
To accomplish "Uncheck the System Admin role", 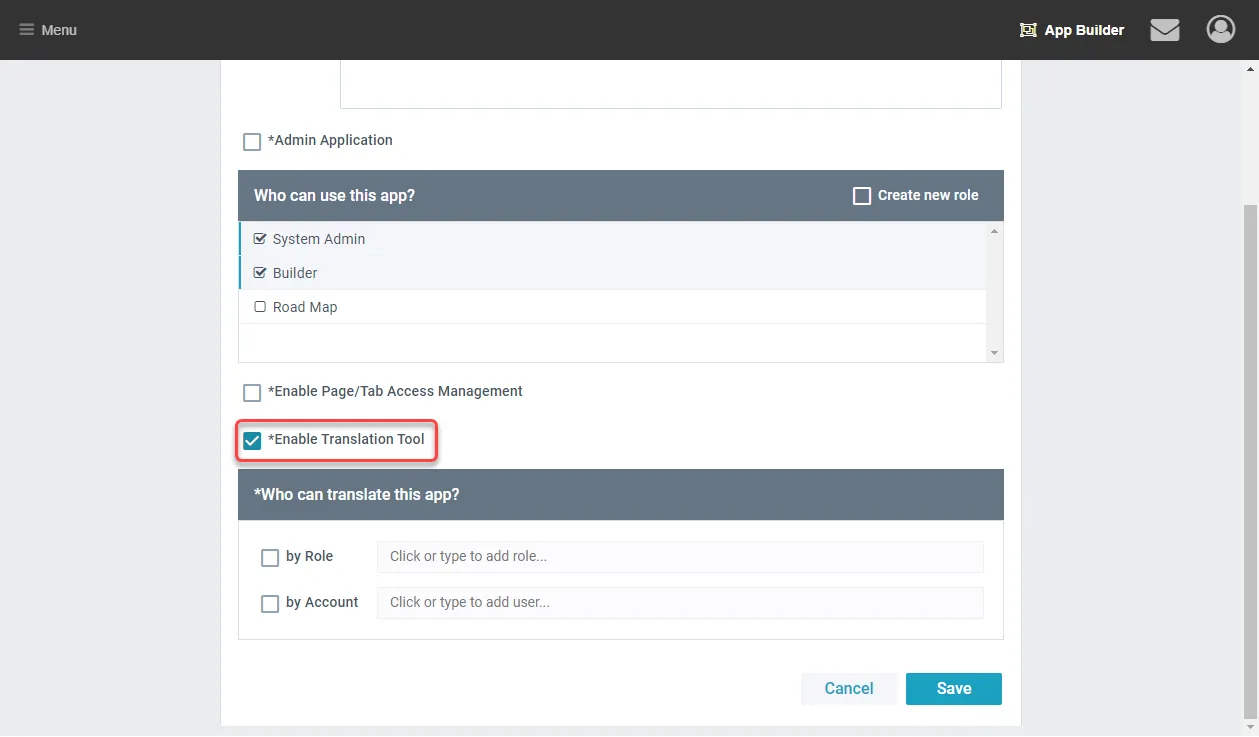I will 260,239.
